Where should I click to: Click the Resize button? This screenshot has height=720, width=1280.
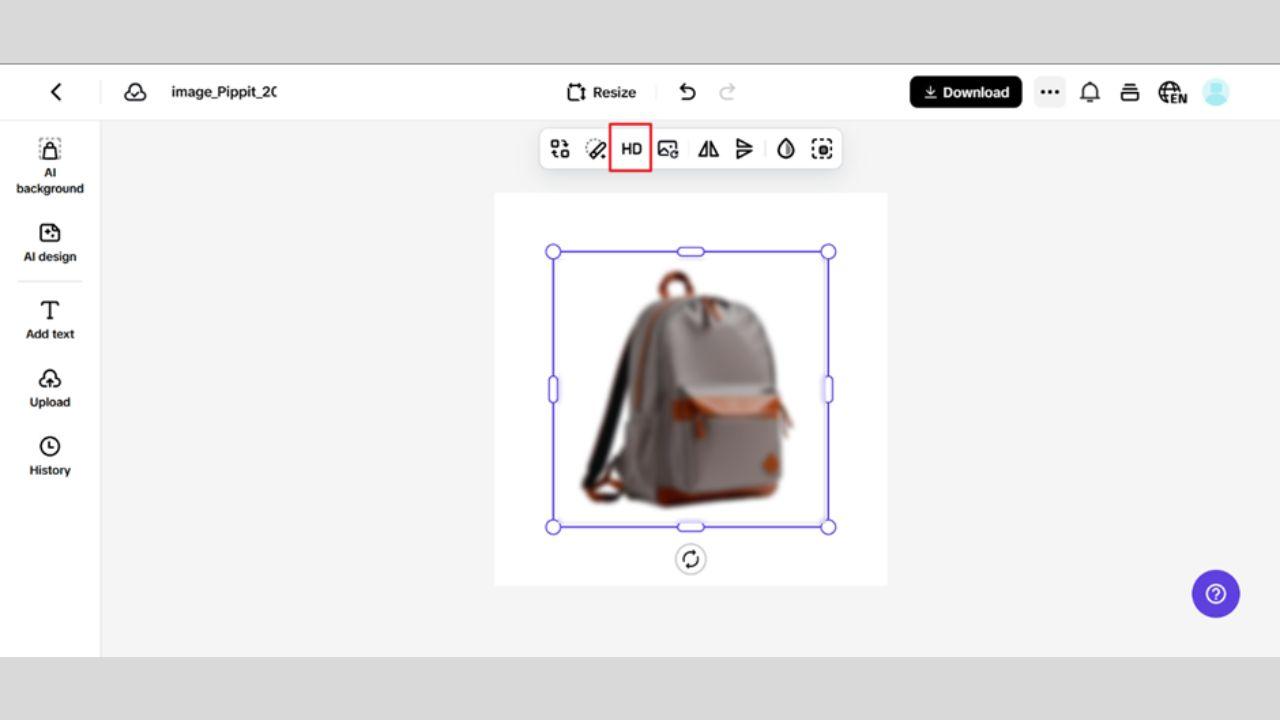click(x=601, y=92)
